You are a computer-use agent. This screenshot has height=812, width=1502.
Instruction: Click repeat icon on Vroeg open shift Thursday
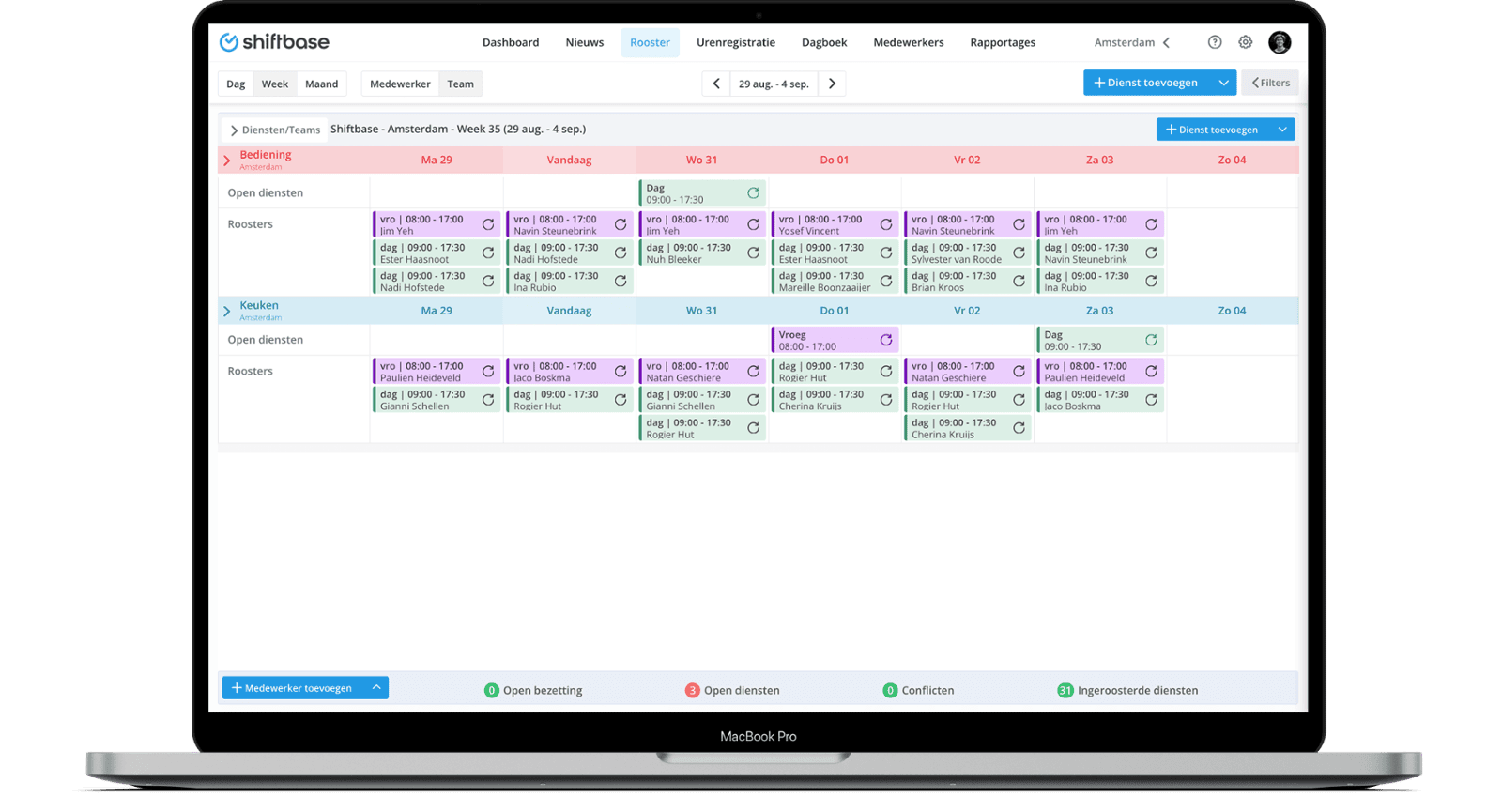[885, 340]
